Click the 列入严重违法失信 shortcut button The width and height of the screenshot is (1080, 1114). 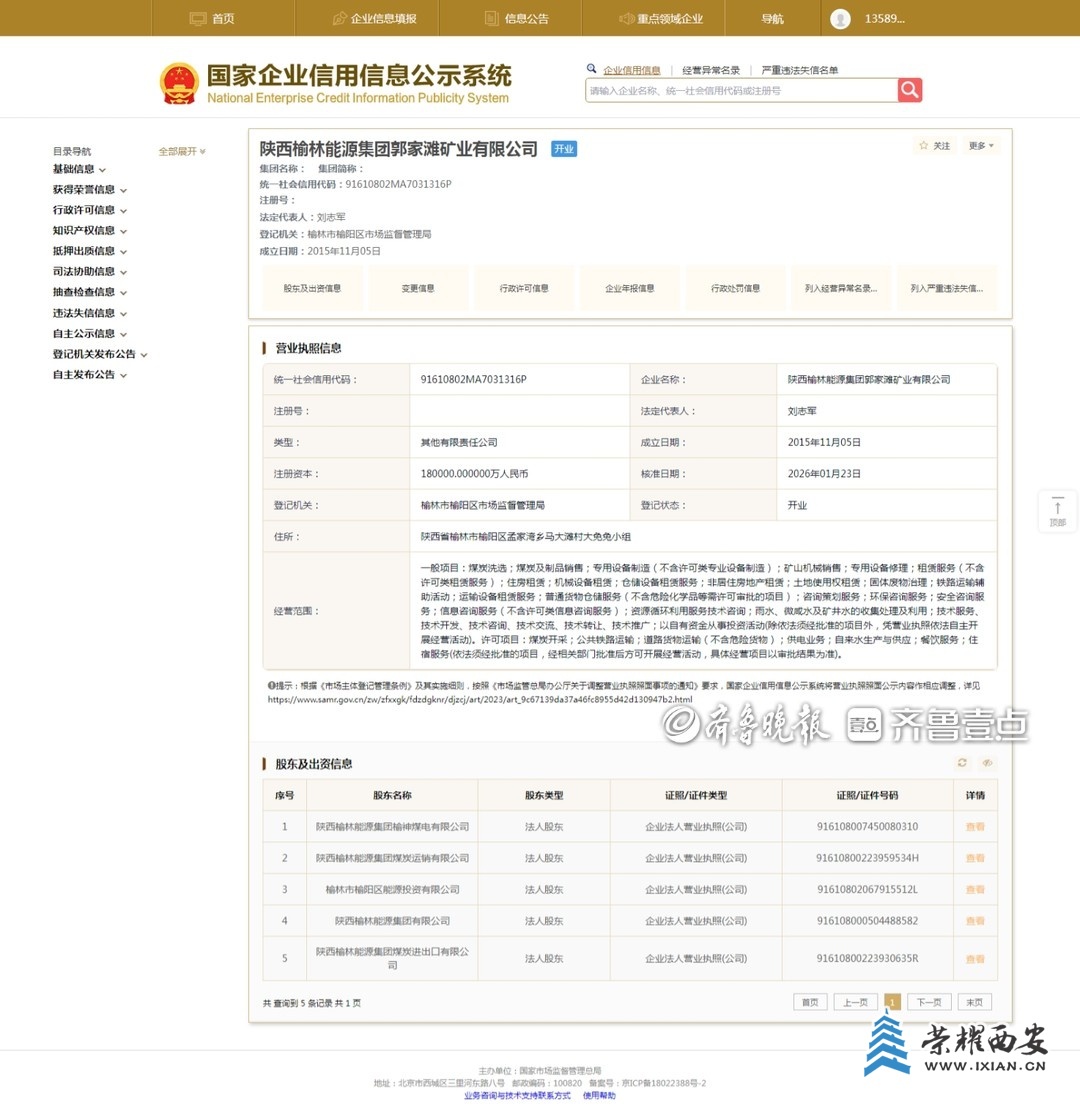coord(946,288)
